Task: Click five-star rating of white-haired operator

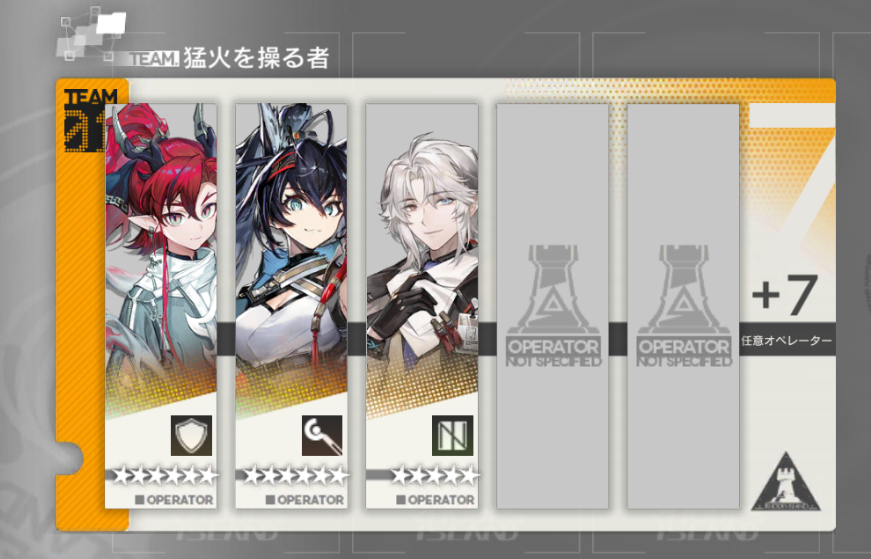Action: coord(434,476)
